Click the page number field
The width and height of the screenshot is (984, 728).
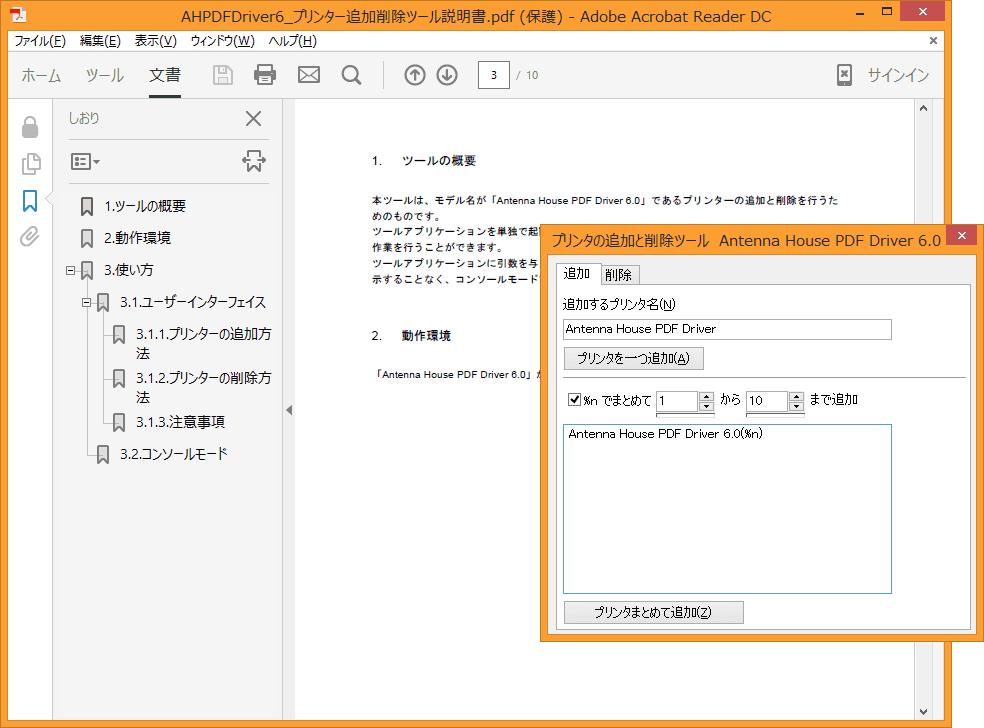(x=494, y=75)
